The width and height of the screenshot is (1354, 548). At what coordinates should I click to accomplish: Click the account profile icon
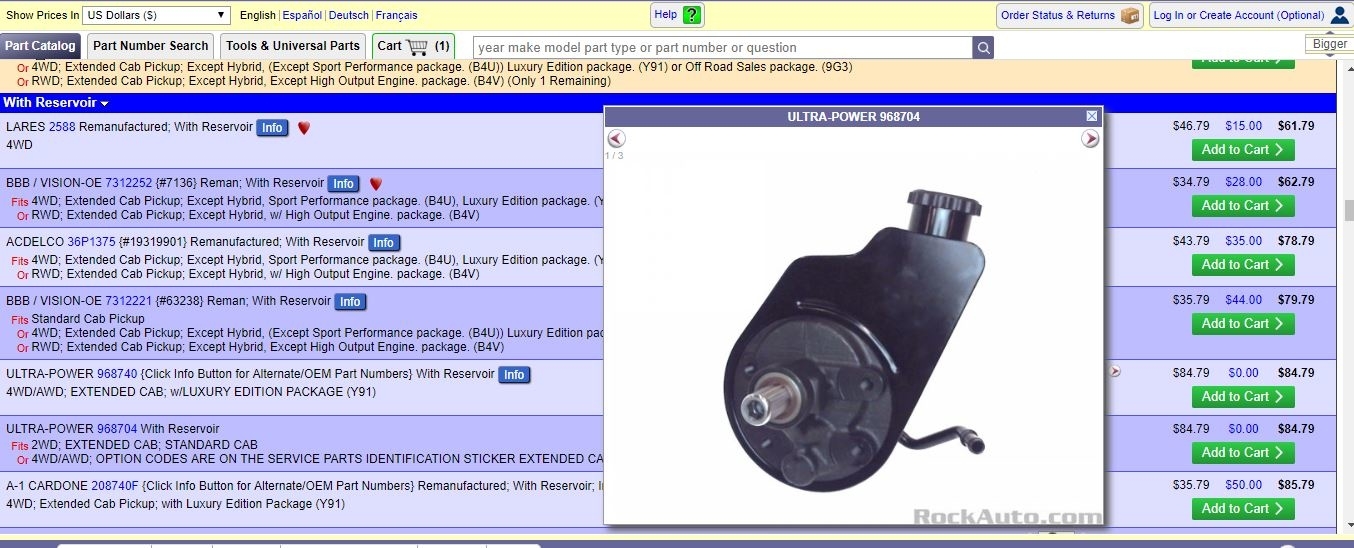[1340, 15]
